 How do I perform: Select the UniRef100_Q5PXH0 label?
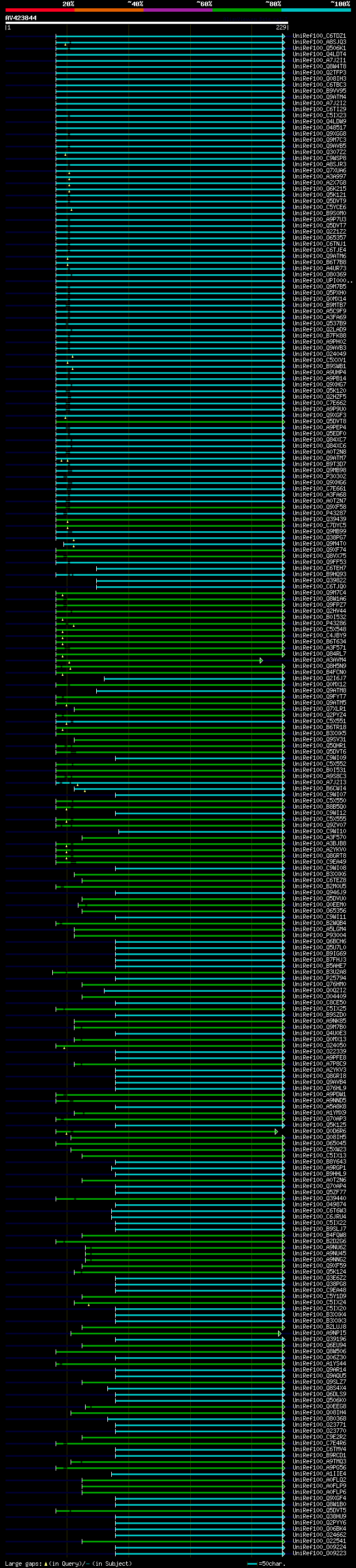coord(319,293)
